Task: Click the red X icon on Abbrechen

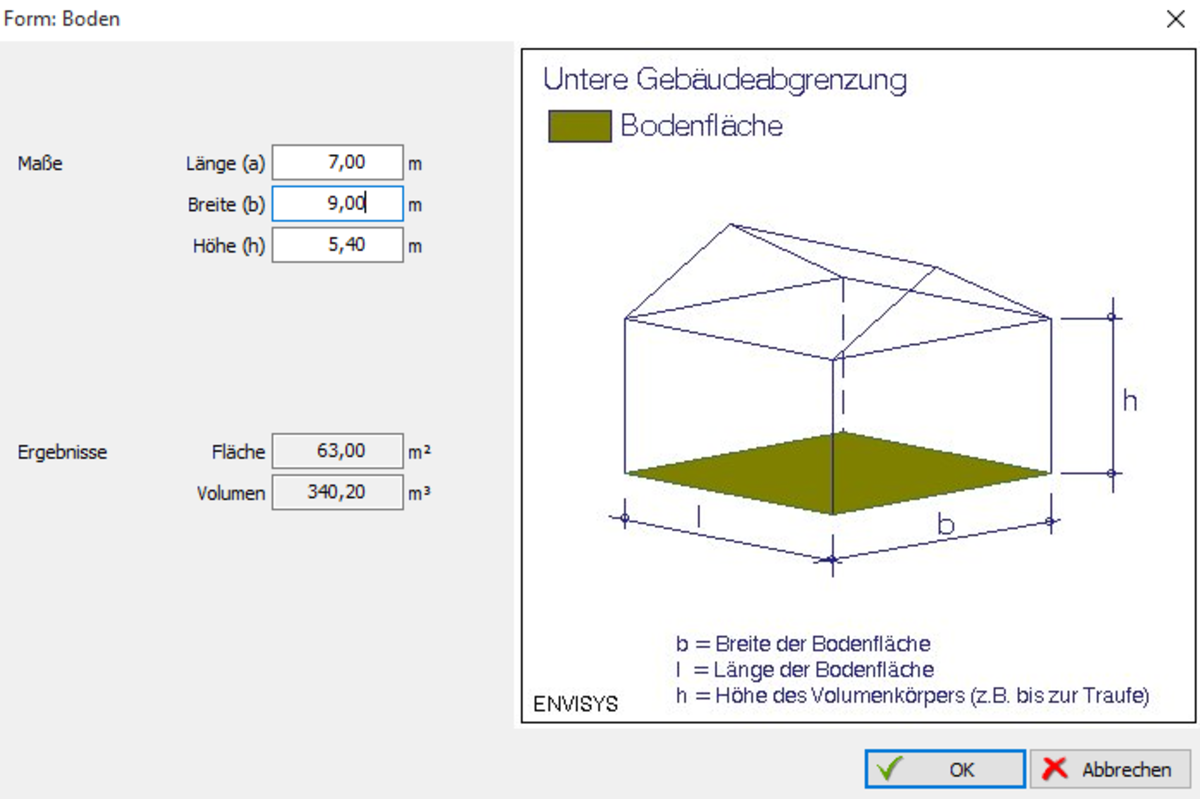Action: tap(1055, 770)
